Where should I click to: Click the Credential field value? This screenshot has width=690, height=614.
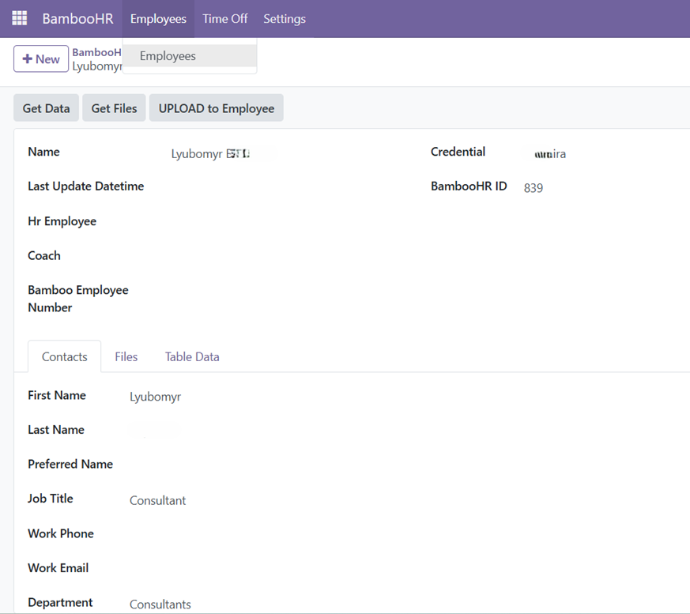pyautogui.click(x=550, y=154)
